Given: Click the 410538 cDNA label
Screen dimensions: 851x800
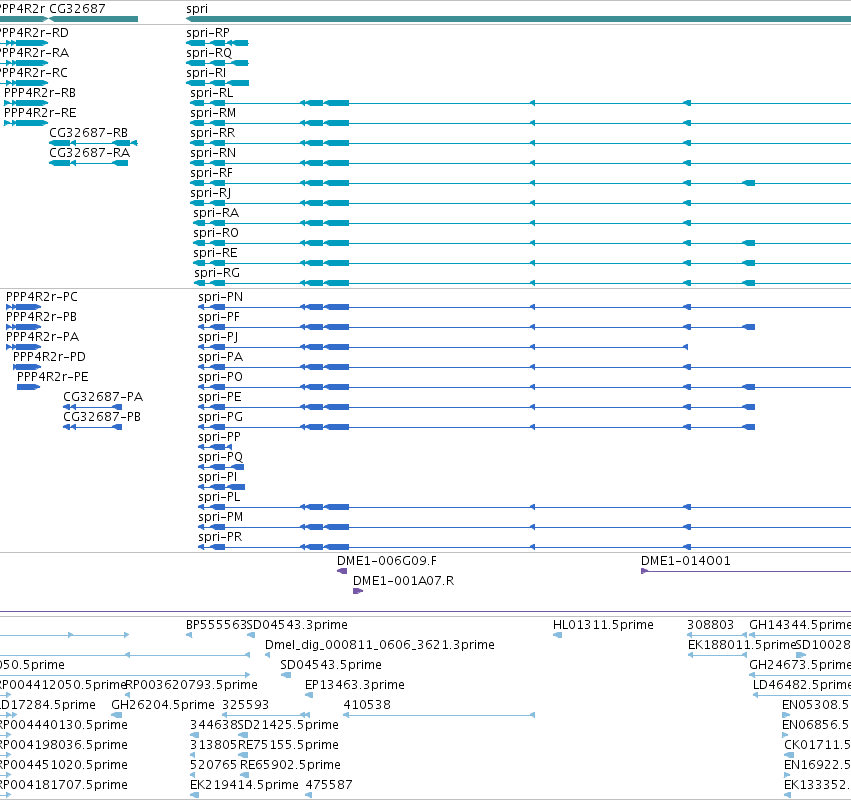Looking at the screenshot, I should click(367, 705).
